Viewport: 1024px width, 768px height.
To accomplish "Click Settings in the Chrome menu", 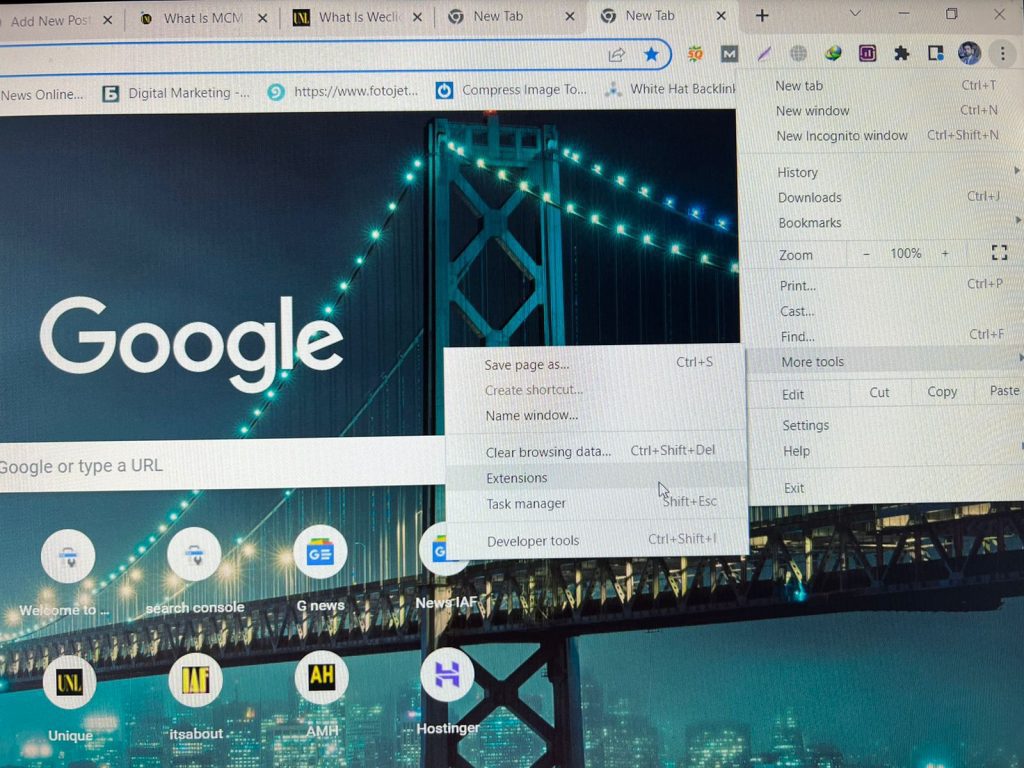I will (806, 425).
